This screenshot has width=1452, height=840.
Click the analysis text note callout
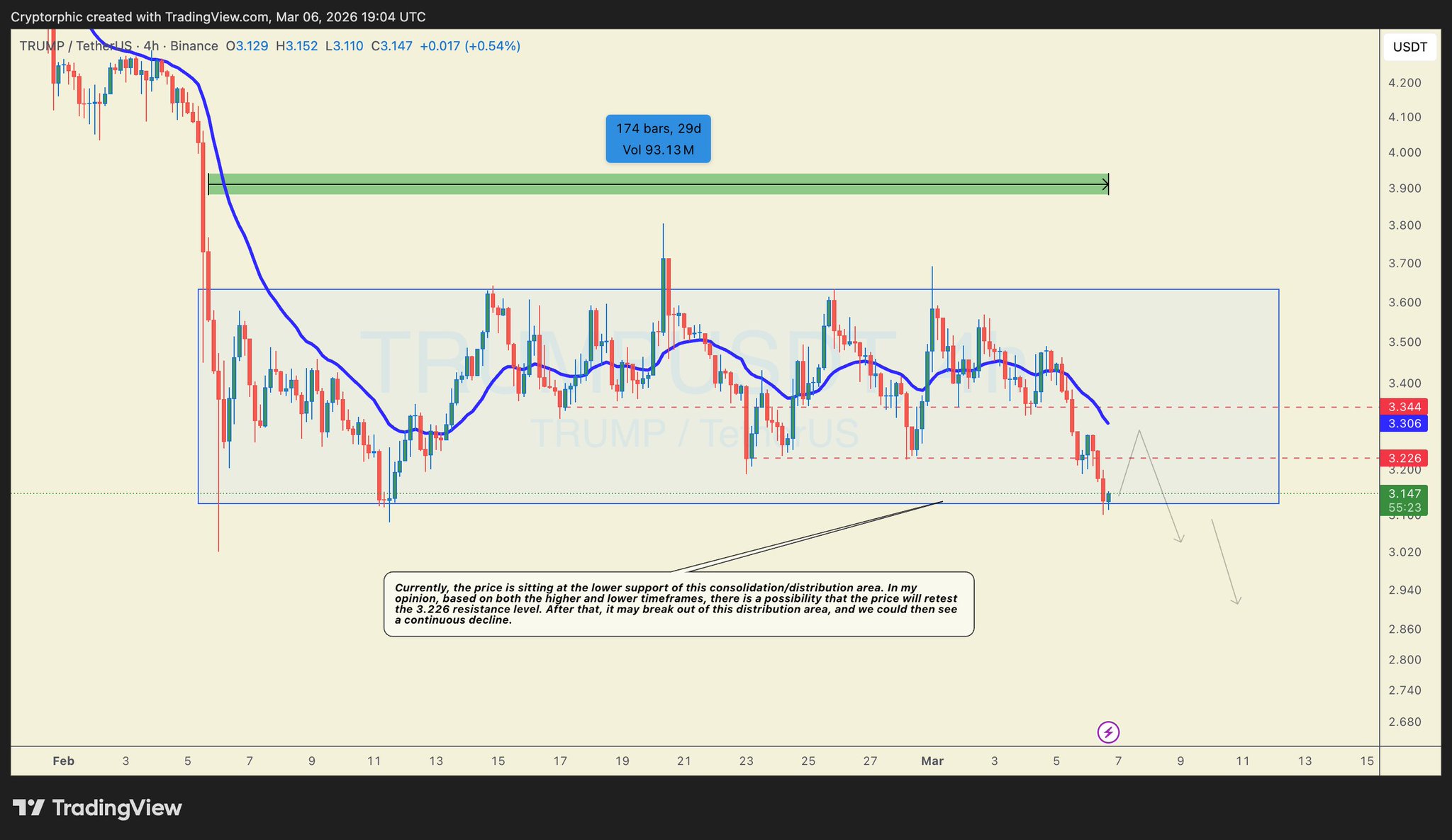tap(678, 604)
